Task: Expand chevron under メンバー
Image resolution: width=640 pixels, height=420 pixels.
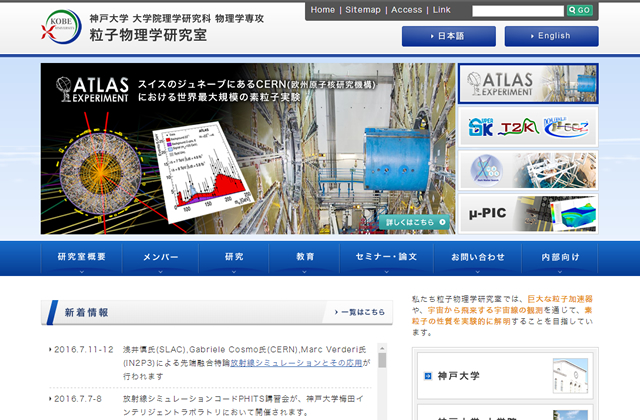Action: [160, 272]
